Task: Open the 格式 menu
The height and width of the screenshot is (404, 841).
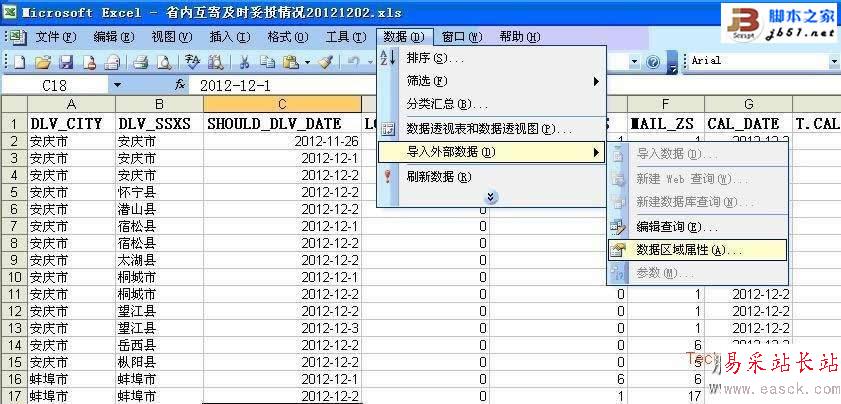Action: (287, 37)
